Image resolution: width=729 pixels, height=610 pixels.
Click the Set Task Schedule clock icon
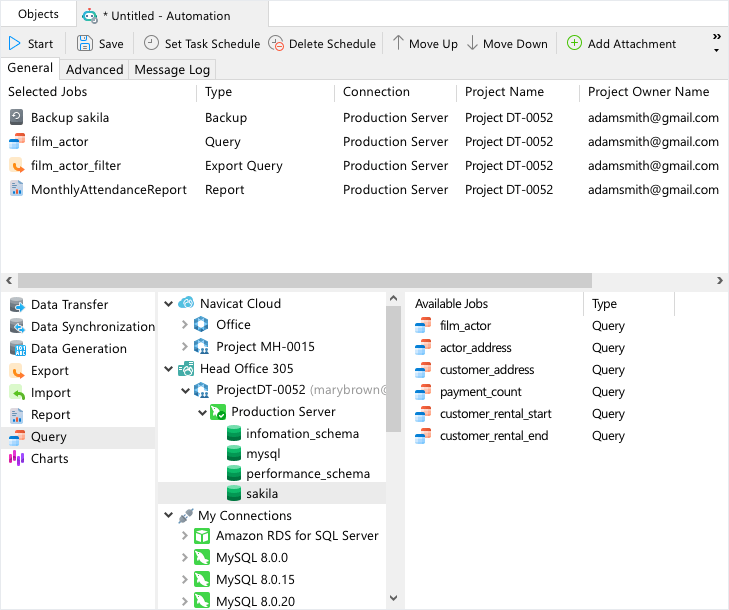(151, 44)
